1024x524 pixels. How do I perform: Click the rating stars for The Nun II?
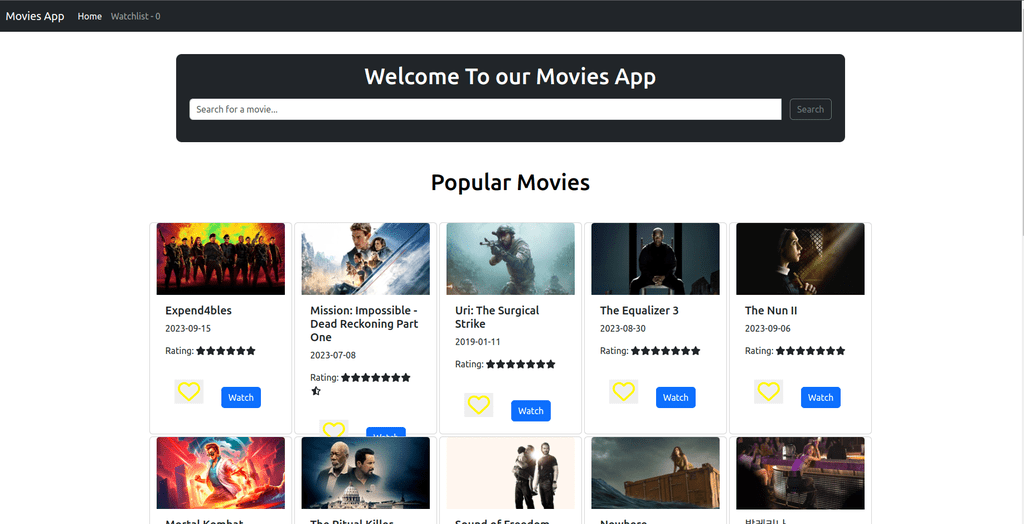point(810,351)
